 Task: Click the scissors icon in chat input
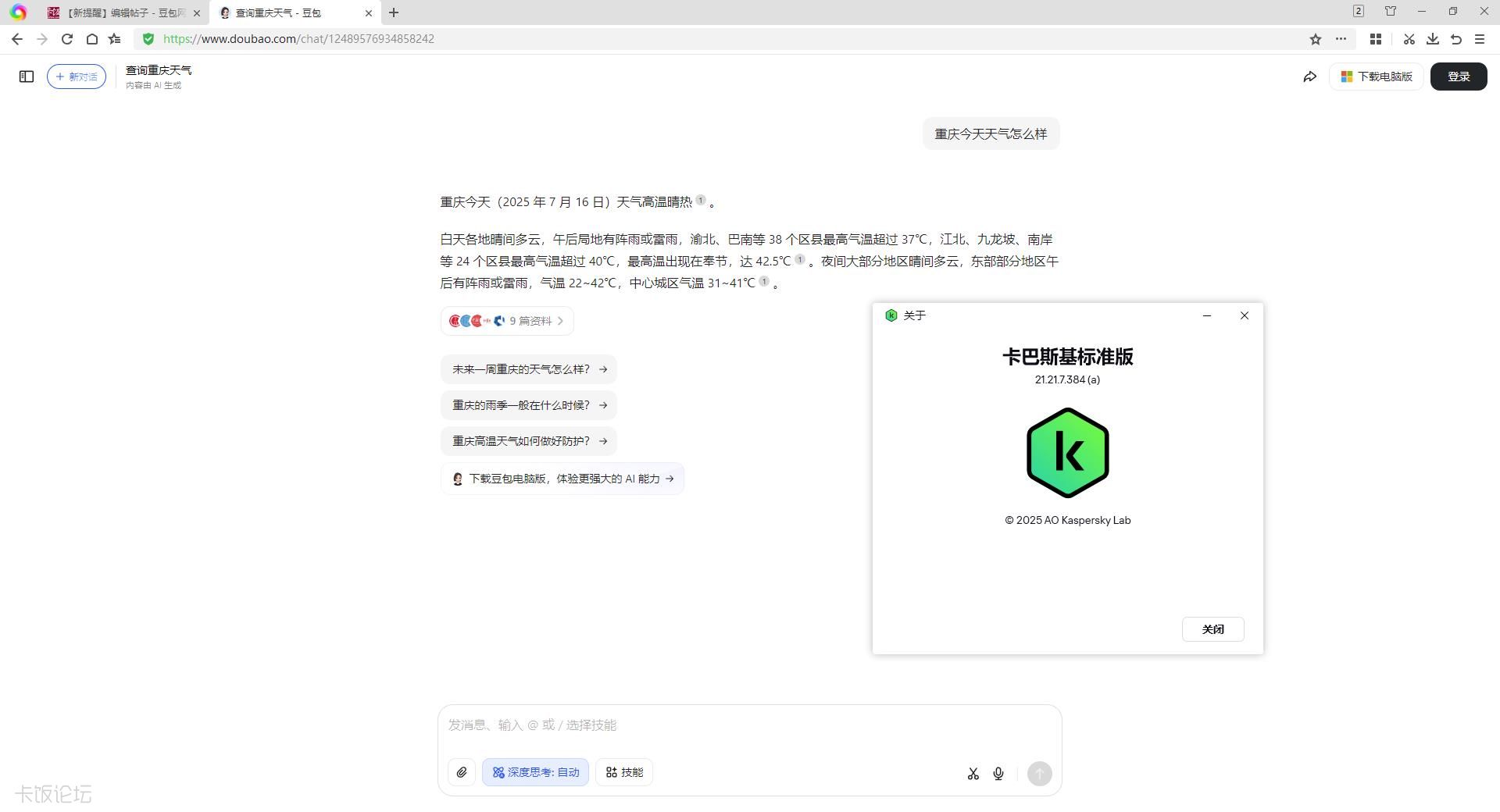(973, 774)
